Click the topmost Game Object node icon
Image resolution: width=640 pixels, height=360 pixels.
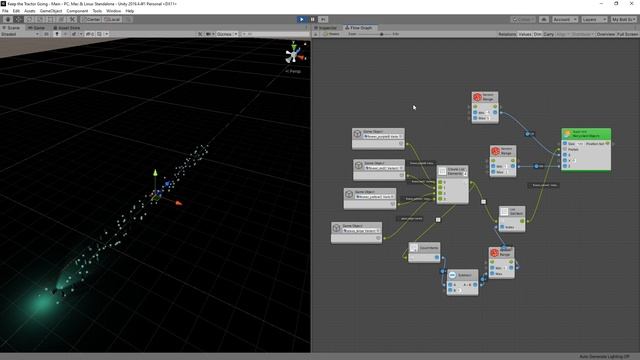tap(358, 133)
